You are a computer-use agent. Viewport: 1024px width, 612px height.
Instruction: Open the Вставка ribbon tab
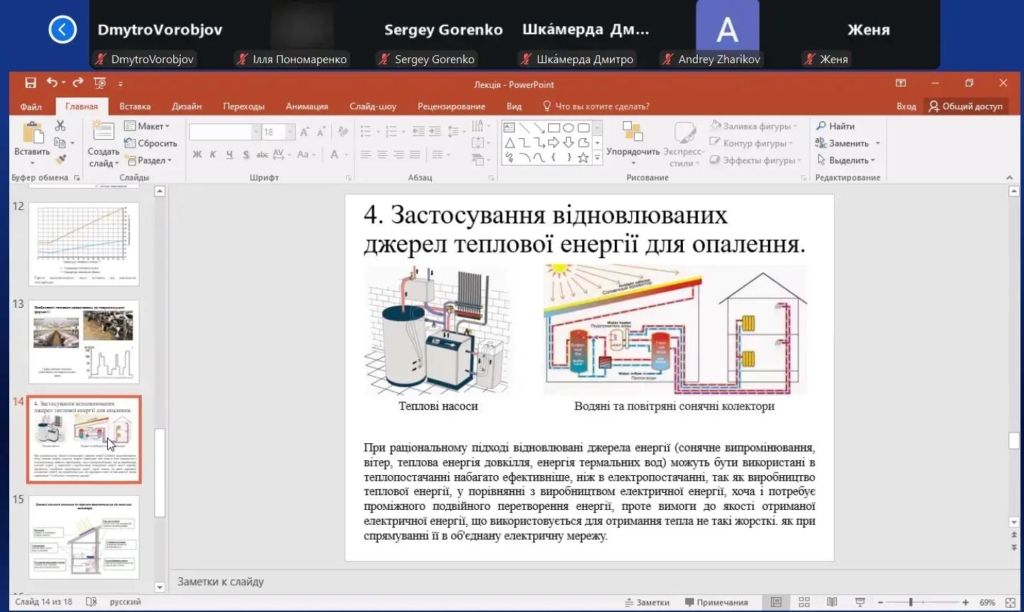[x=134, y=106]
